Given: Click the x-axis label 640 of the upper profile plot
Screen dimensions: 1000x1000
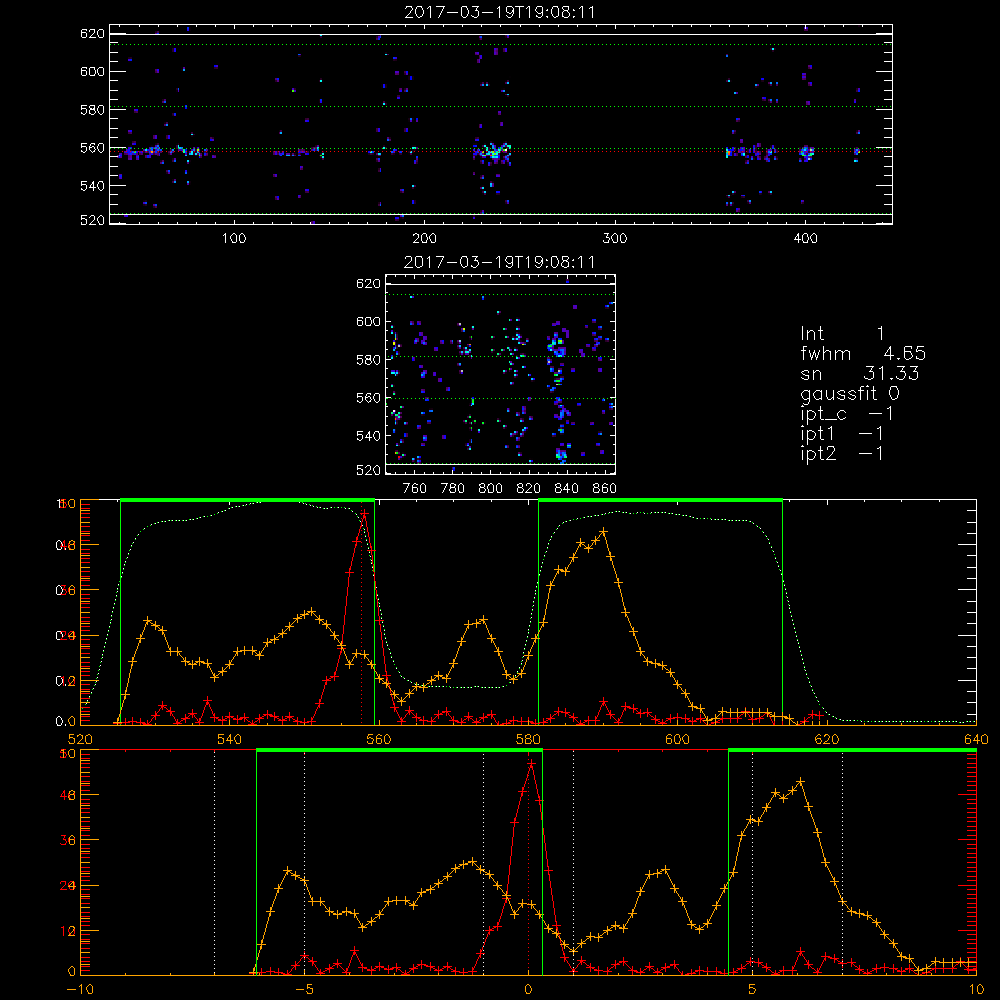Looking at the screenshot, I should click(x=976, y=740).
